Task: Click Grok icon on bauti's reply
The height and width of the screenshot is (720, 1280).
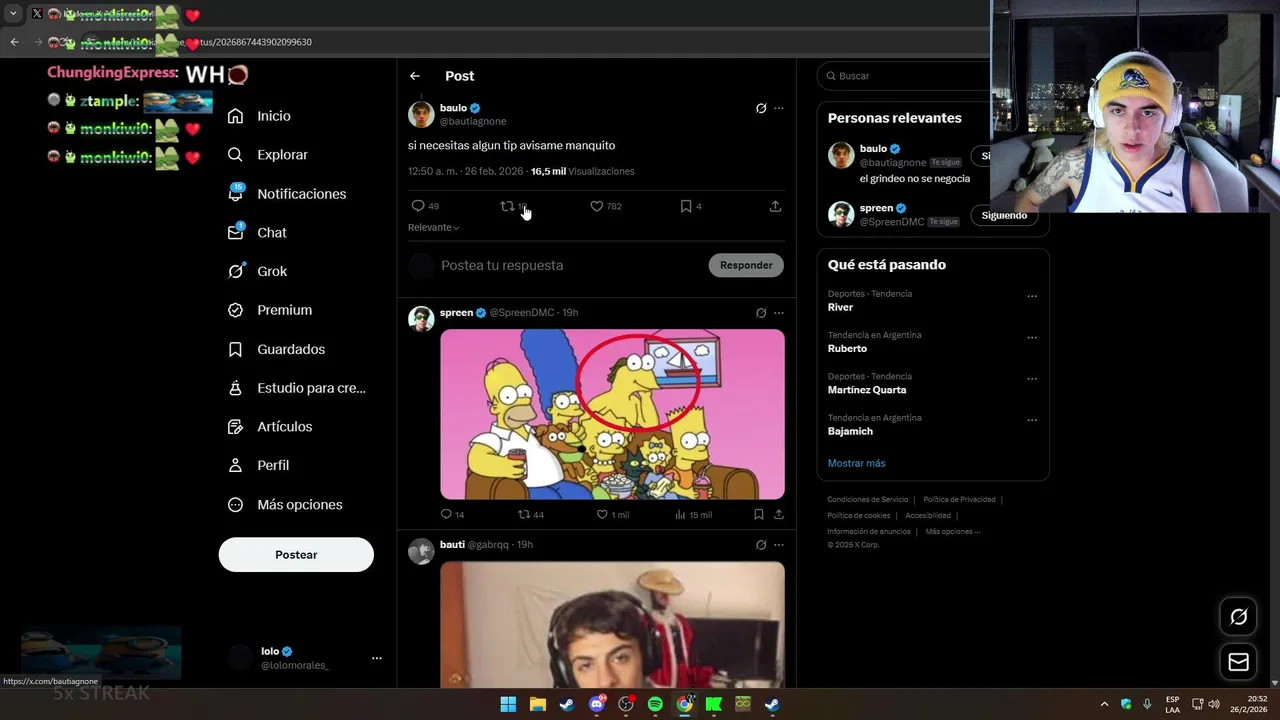Action: pyautogui.click(x=761, y=545)
